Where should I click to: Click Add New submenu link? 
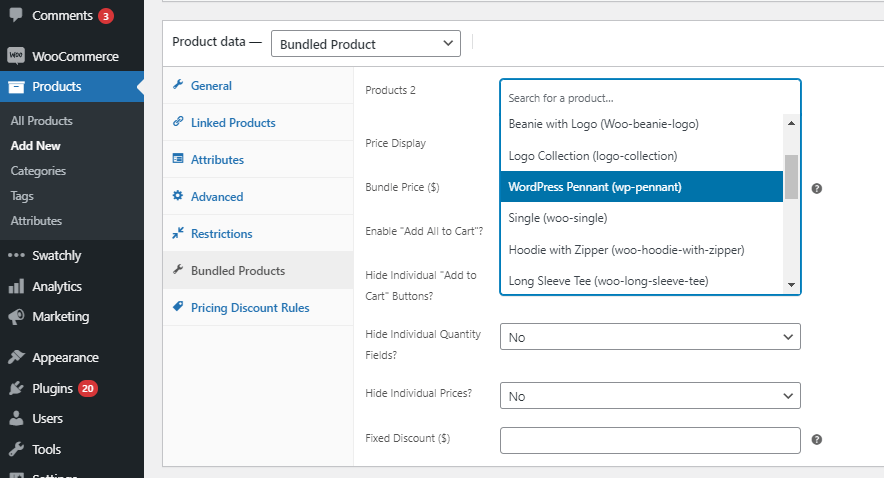[36, 145]
